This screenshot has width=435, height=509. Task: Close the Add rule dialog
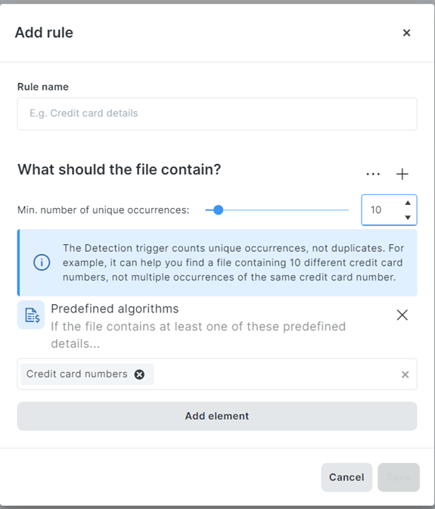[x=406, y=33]
